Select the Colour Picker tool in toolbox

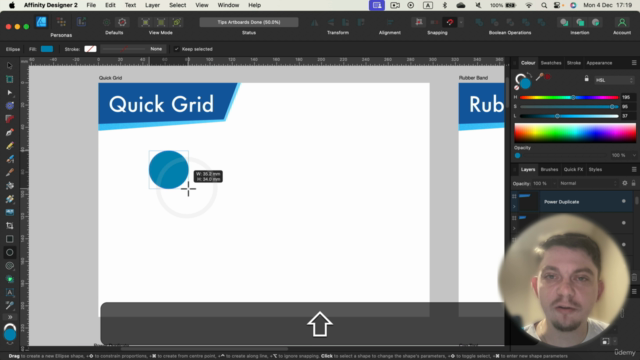point(9,305)
